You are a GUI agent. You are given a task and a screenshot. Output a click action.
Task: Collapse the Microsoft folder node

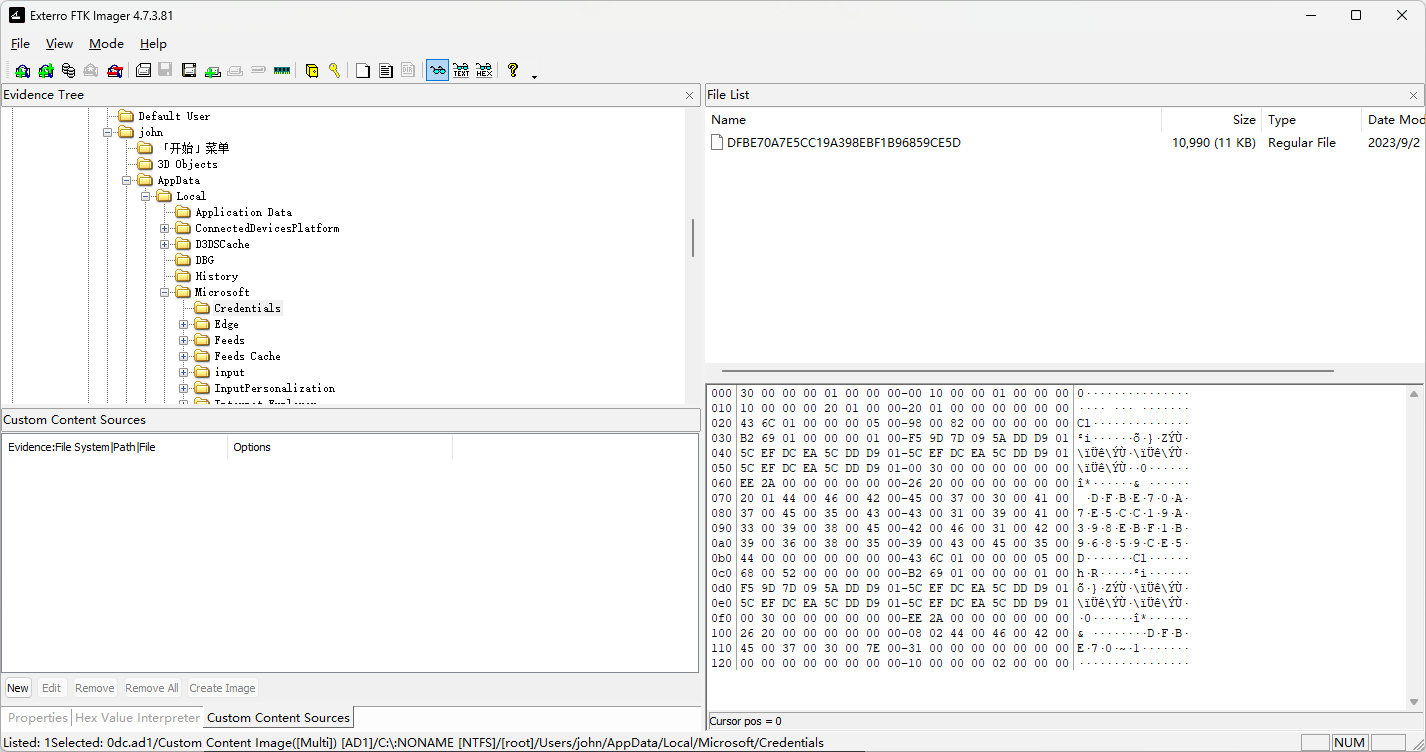165,293
